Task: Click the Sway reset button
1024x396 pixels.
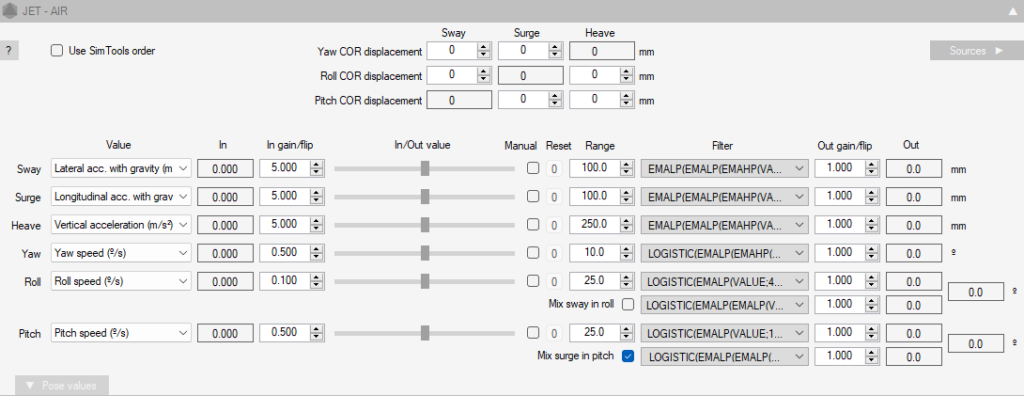Action: [553, 169]
